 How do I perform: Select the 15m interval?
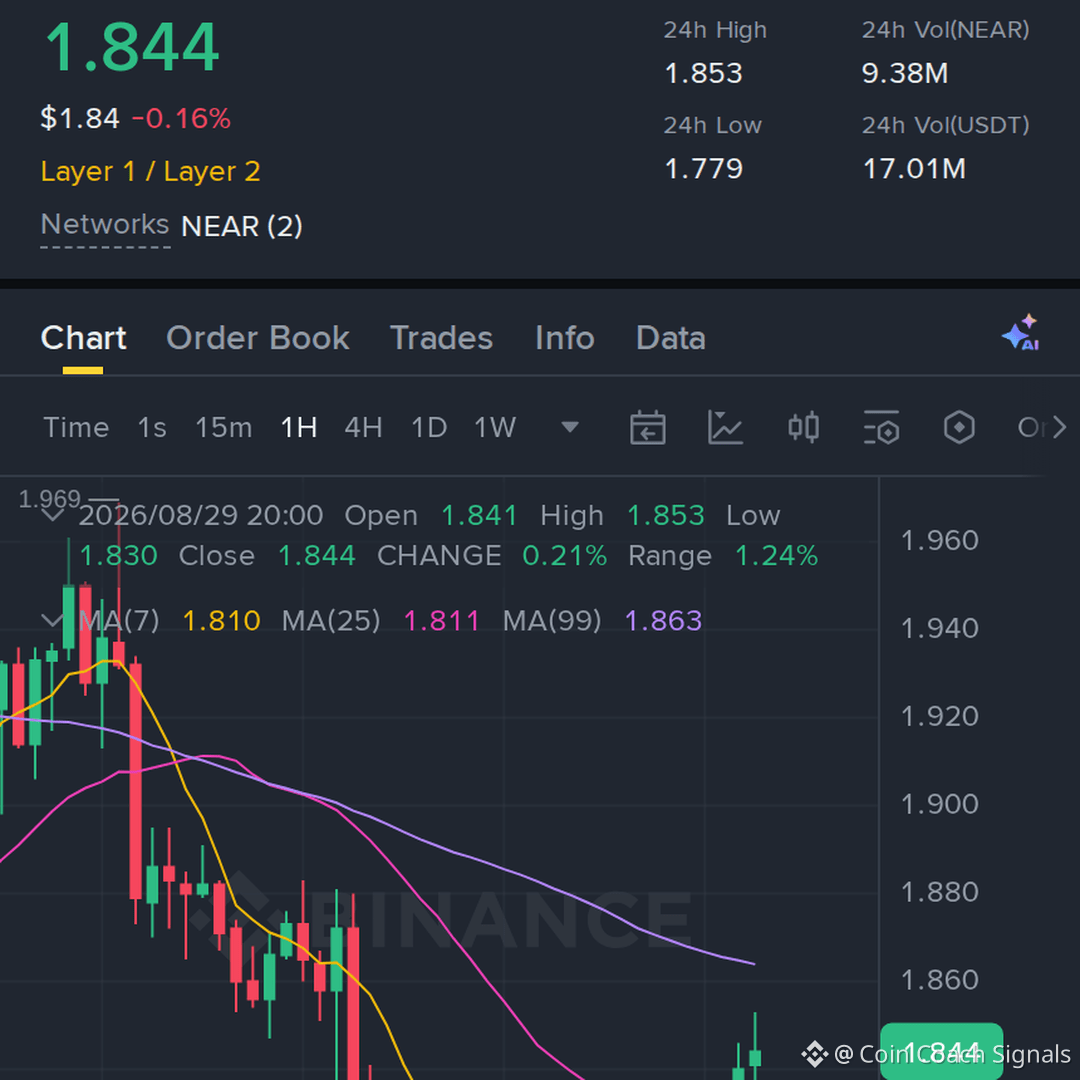(224, 428)
